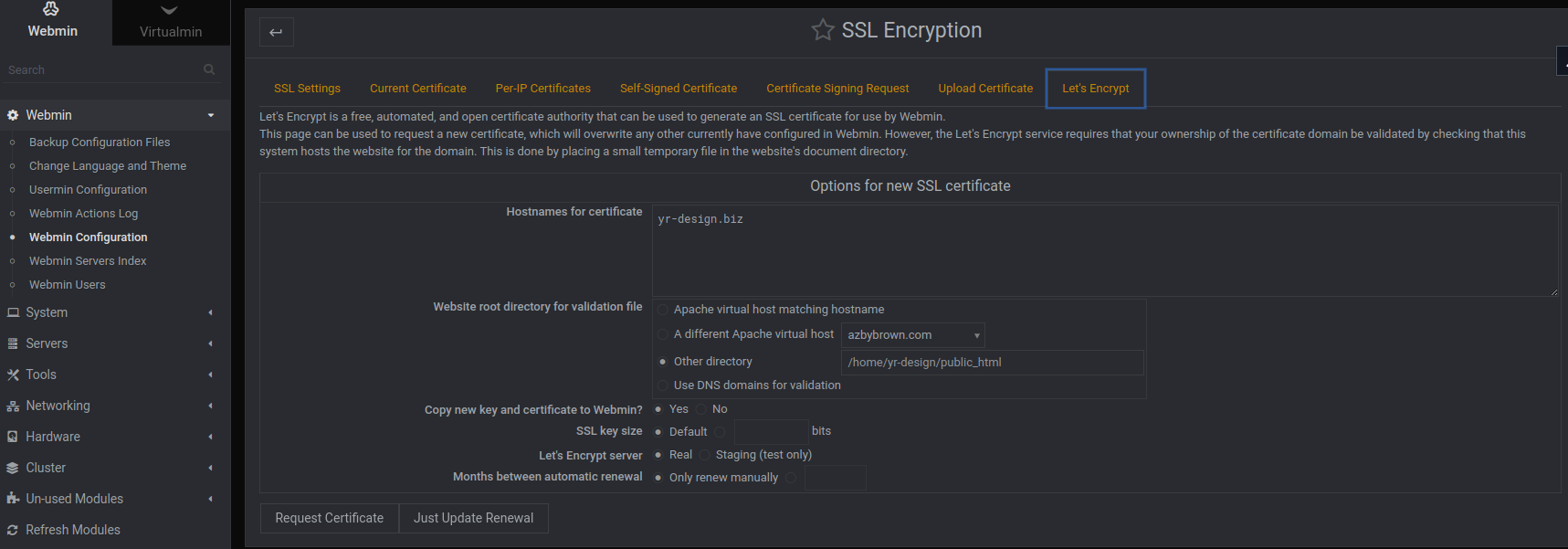The width and height of the screenshot is (1568, 549).
Task: Choose No for copying key to Webmin
Action: (x=701, y=409)
